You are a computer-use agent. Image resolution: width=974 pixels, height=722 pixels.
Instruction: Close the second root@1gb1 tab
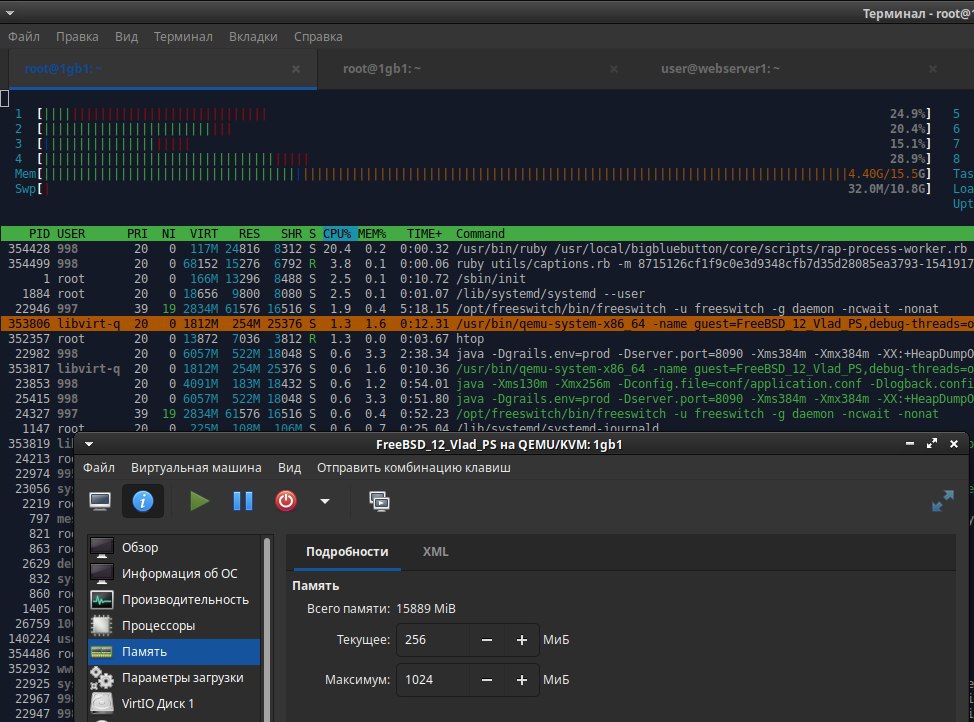tap(614, 69)
